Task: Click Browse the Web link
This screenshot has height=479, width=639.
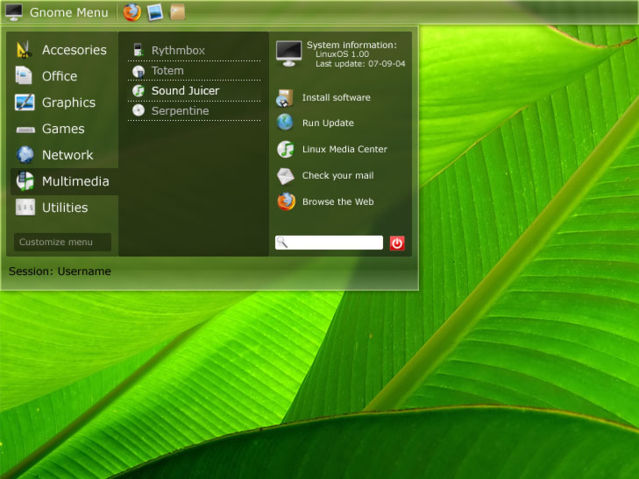Action: 337,201
